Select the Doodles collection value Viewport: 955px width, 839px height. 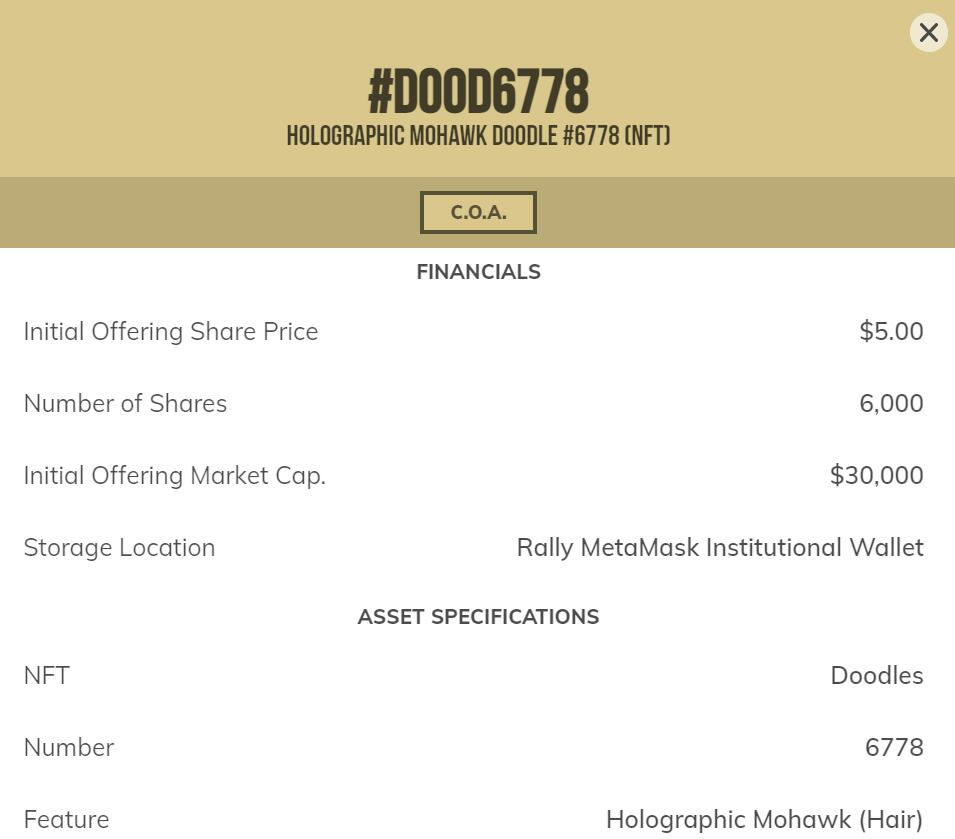tap(876, 676)
